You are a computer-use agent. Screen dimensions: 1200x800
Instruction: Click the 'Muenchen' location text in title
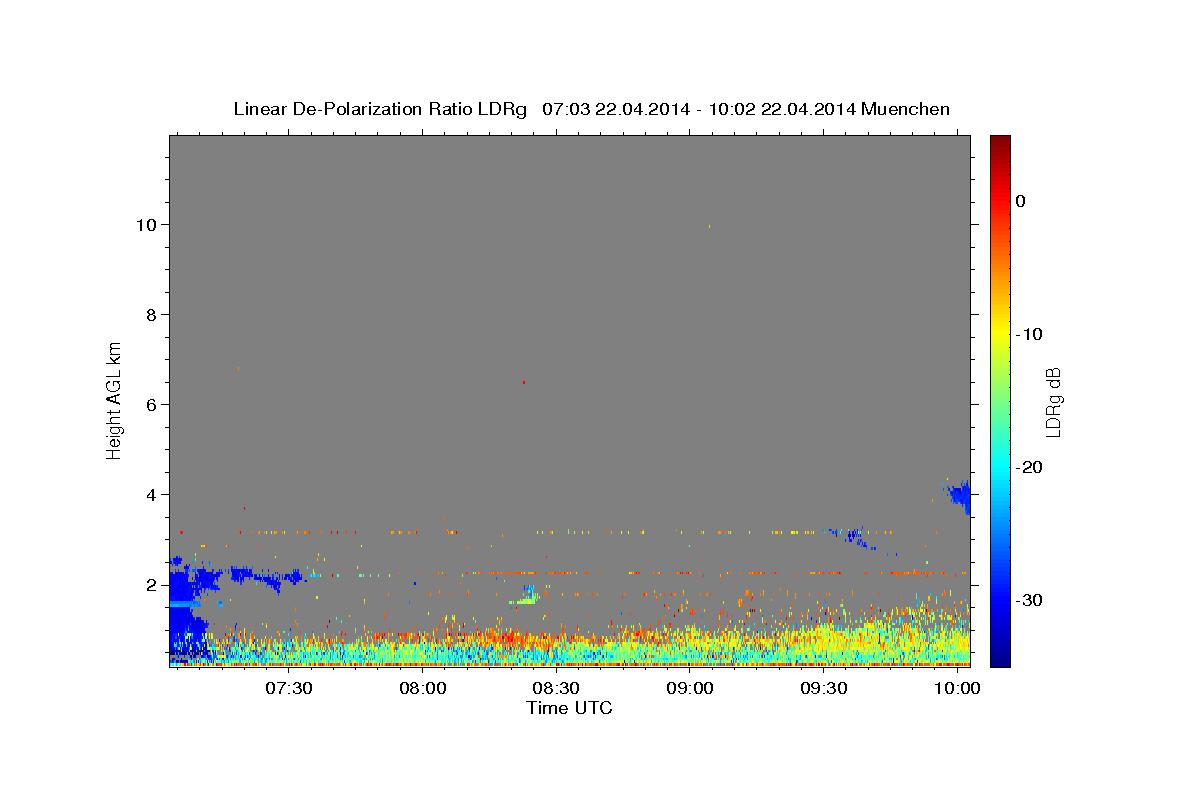tap(907, 109)
